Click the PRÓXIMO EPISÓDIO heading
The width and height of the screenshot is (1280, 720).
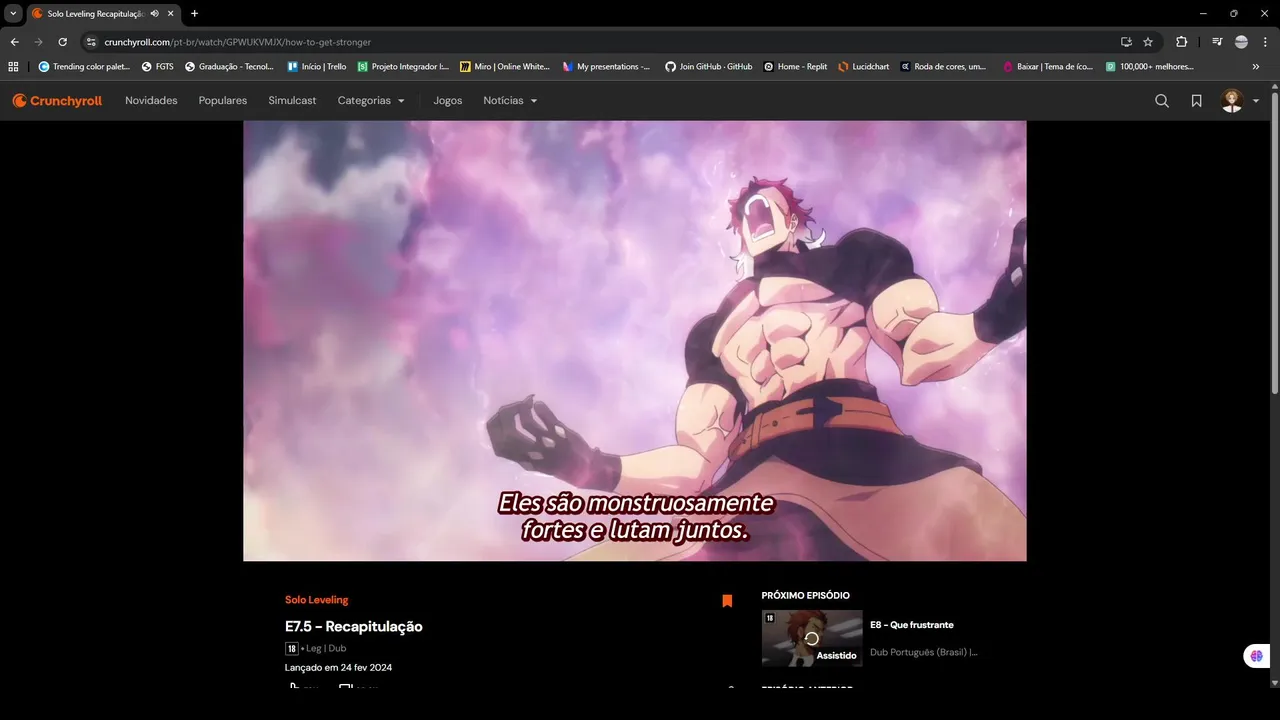click(806, 595)
